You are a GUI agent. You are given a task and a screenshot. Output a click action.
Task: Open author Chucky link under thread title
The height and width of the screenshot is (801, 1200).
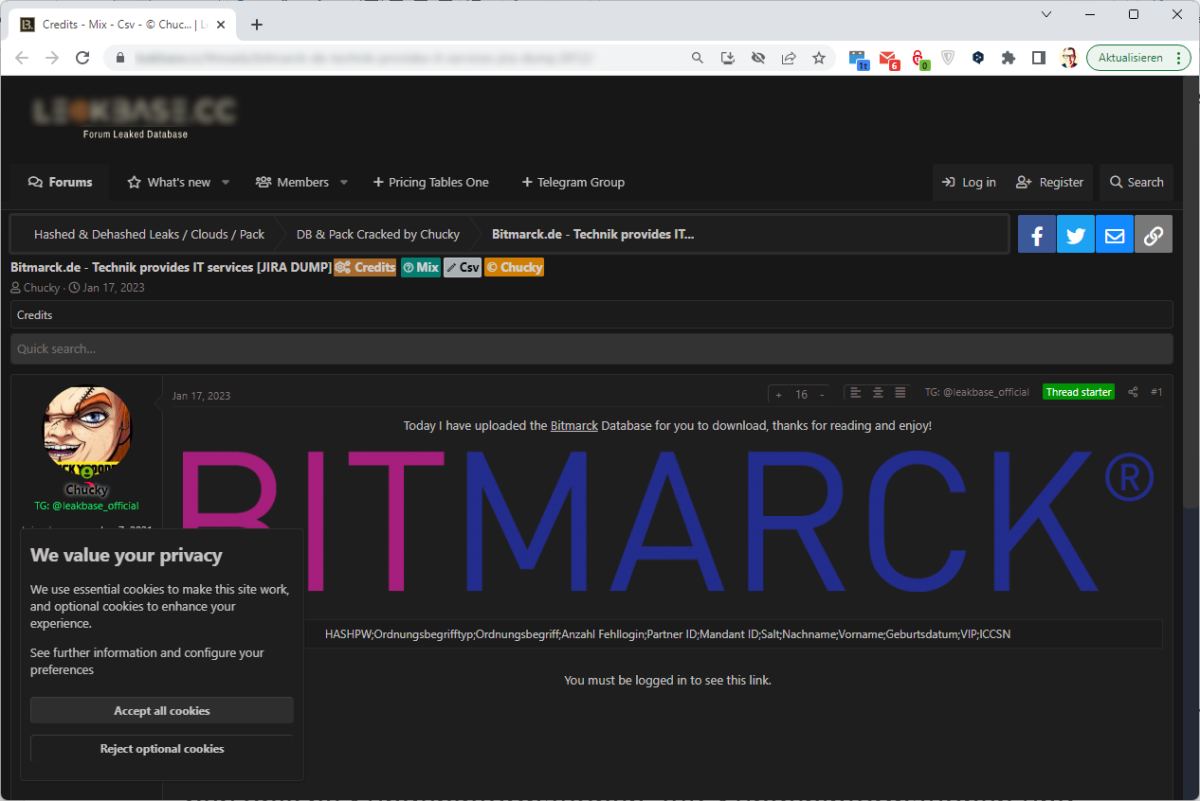click(42, 288)
